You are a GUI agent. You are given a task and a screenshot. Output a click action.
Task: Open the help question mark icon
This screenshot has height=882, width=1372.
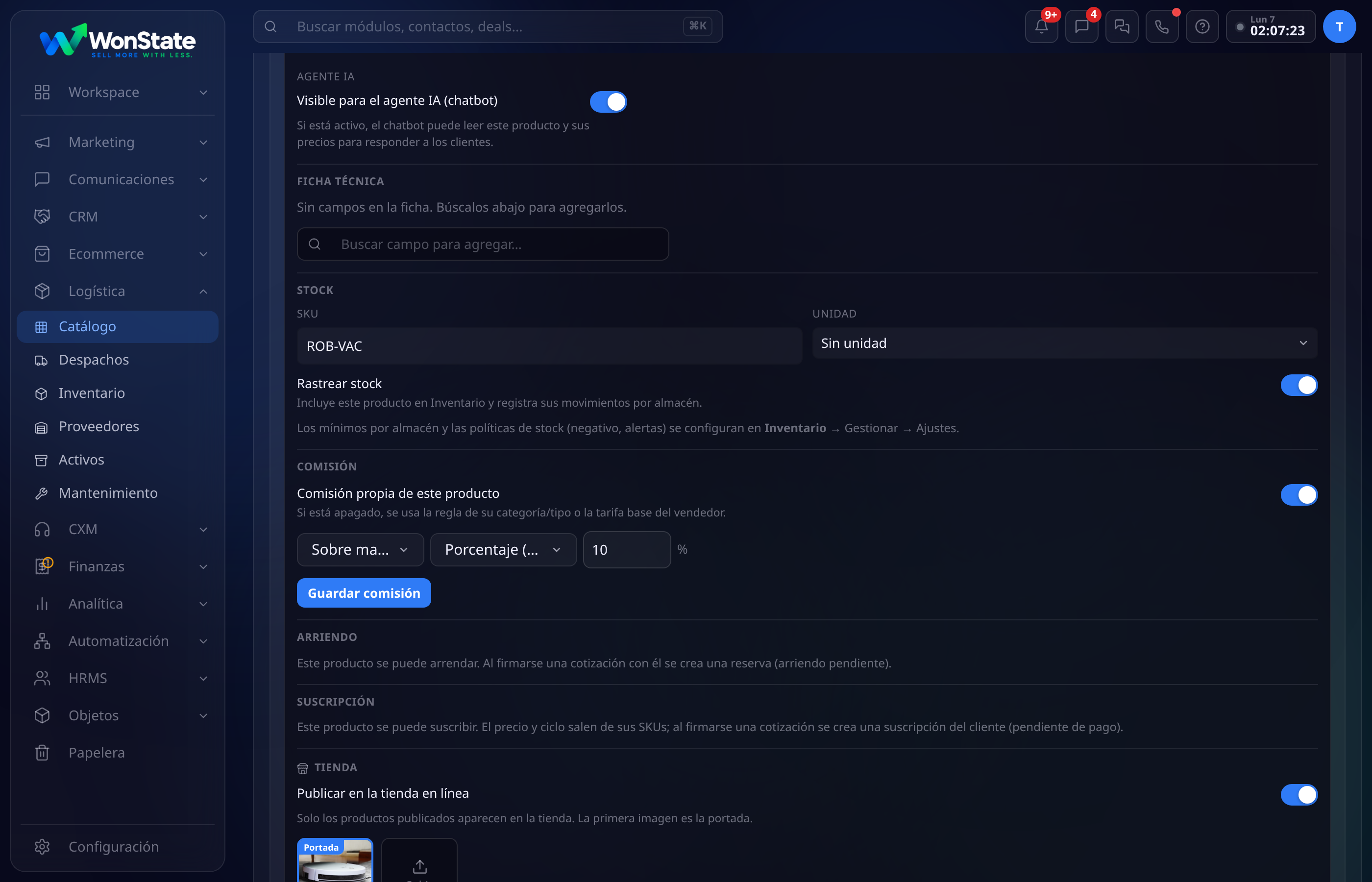[1202, 26]
